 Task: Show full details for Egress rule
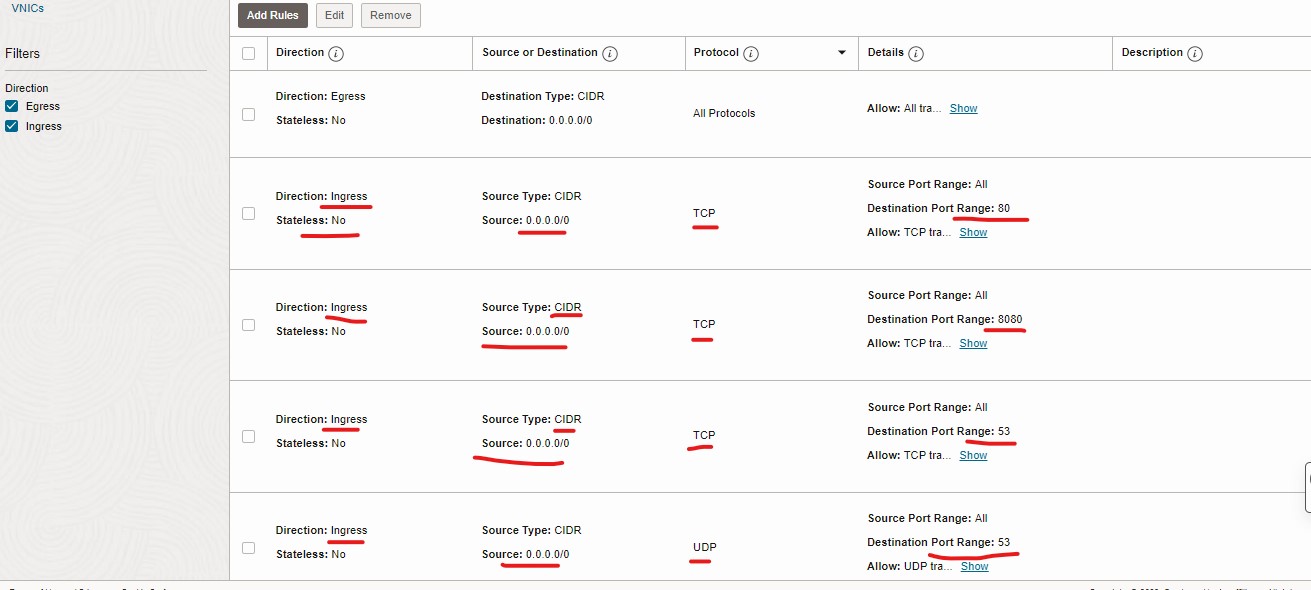tap(963, 108)
